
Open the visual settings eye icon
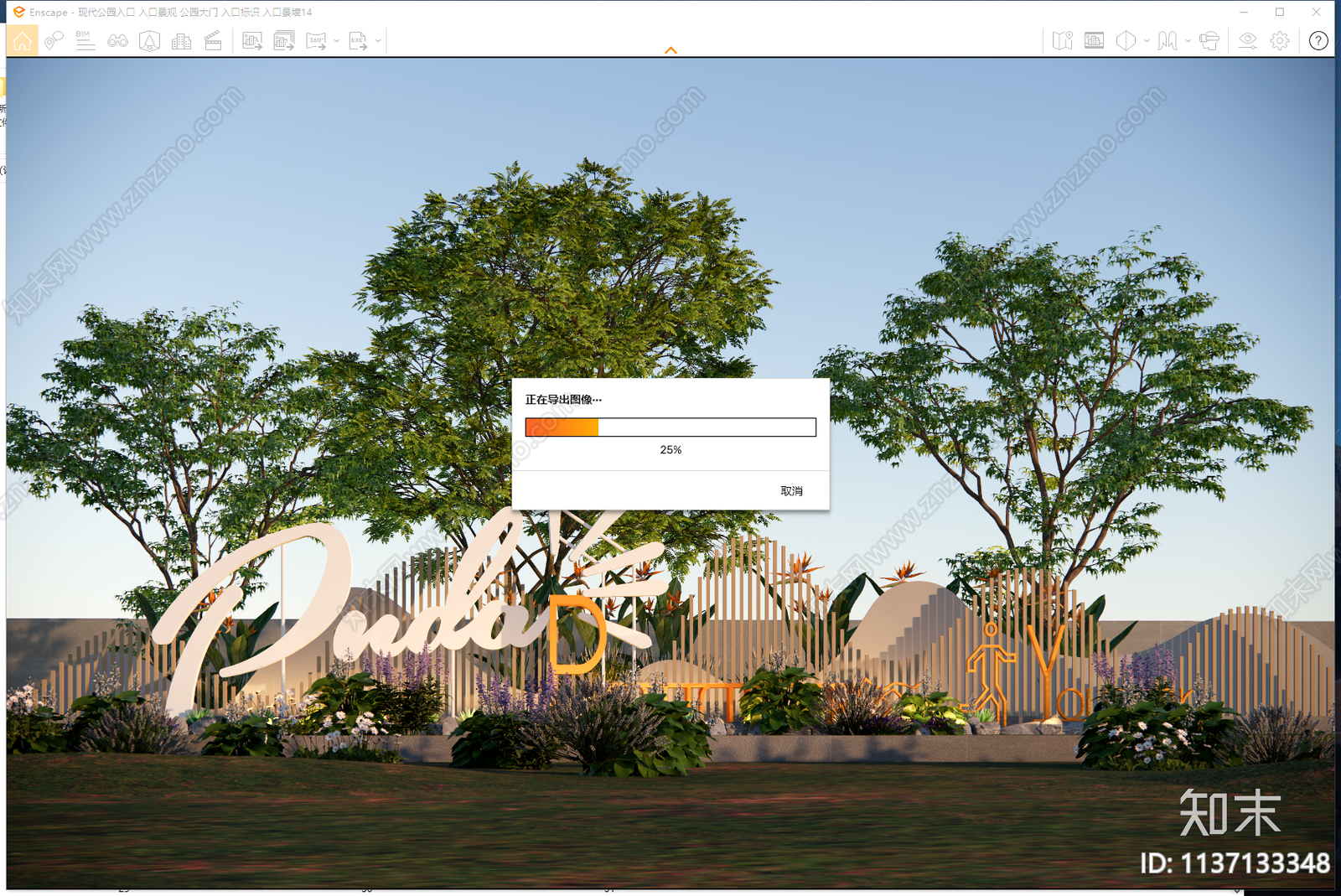(x=1248, y=40)
